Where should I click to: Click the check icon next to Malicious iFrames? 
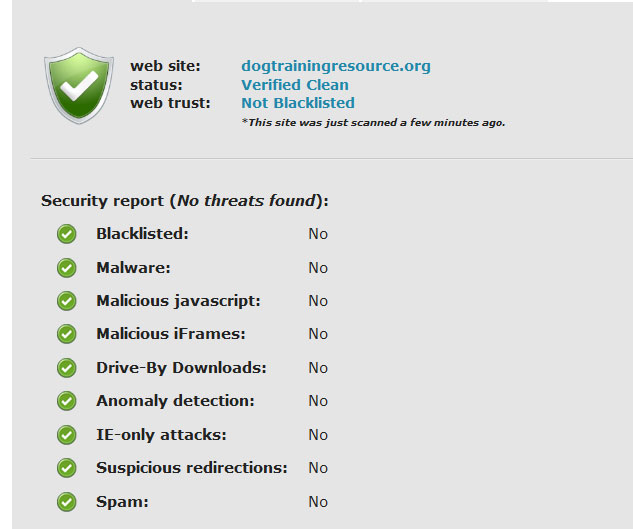tap(67, 334)
